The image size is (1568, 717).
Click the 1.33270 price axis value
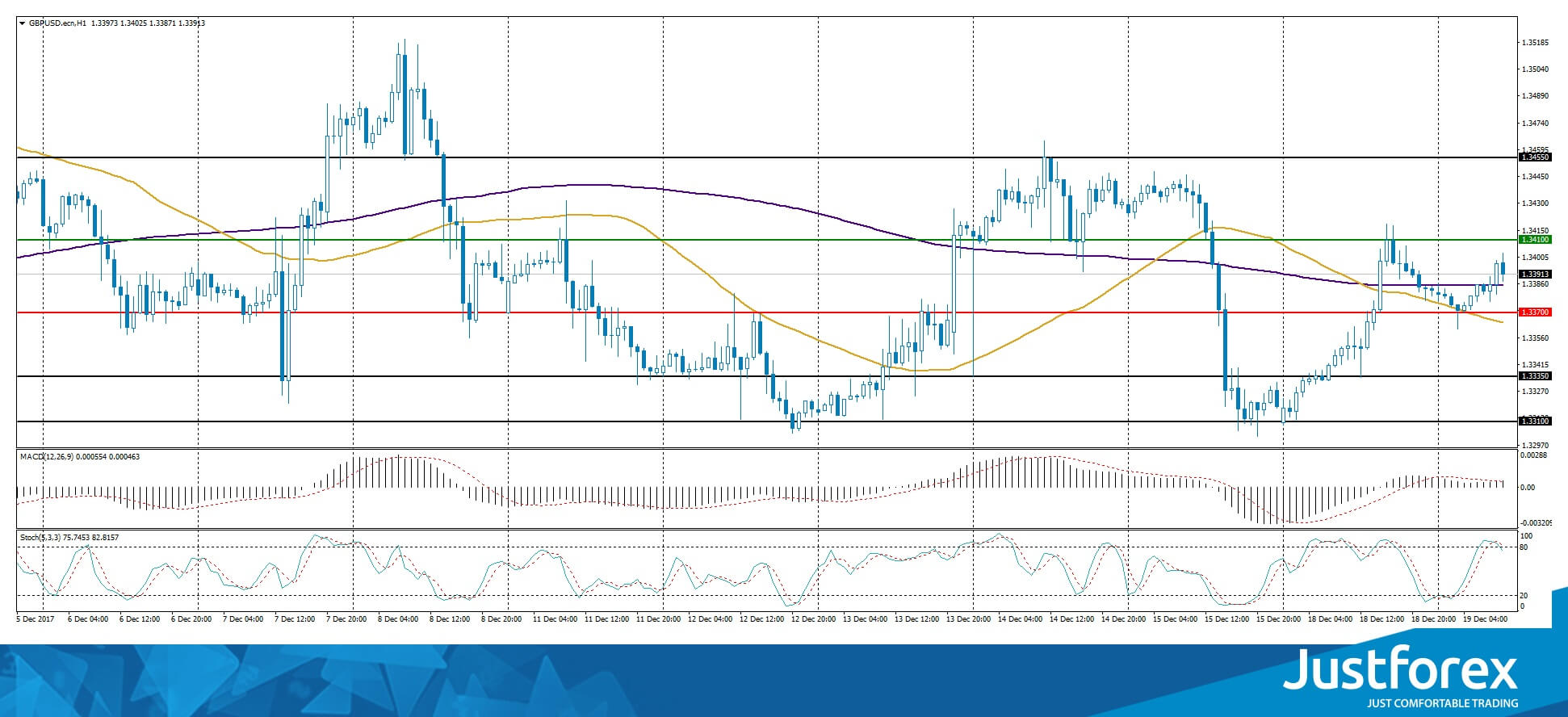[1535, 392]
